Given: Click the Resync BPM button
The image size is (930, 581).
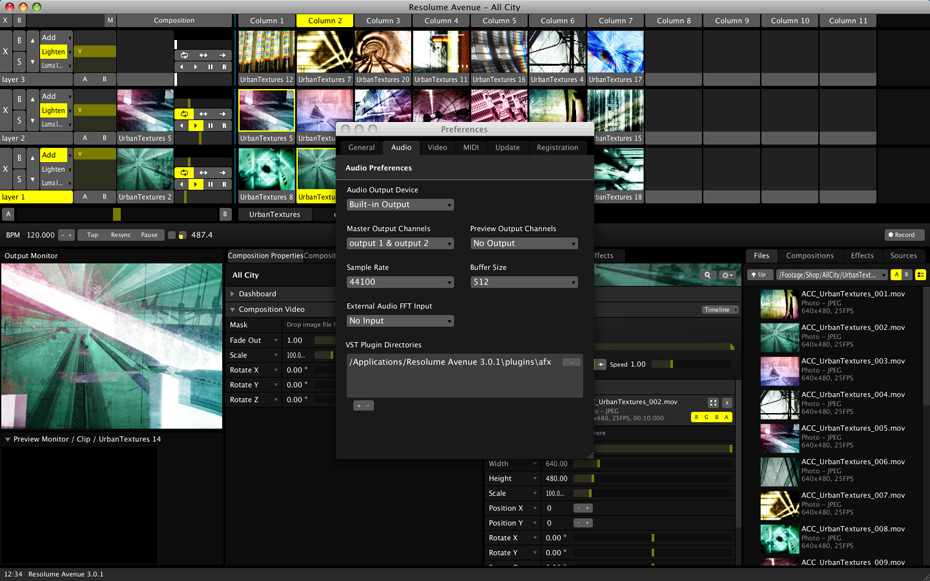Looking at the screenshot, I should [121, 235].
